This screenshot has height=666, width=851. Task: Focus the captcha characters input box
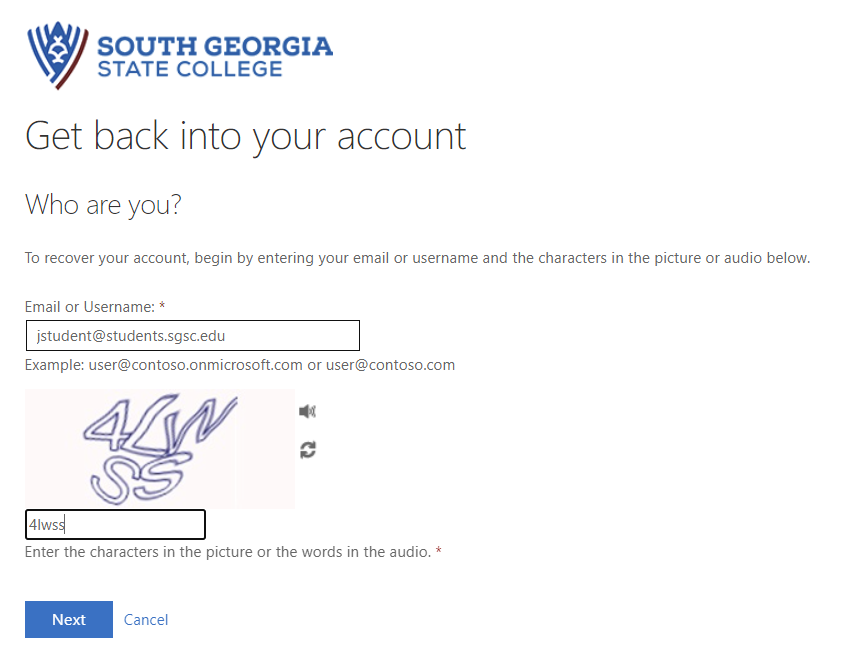[115, 525]
